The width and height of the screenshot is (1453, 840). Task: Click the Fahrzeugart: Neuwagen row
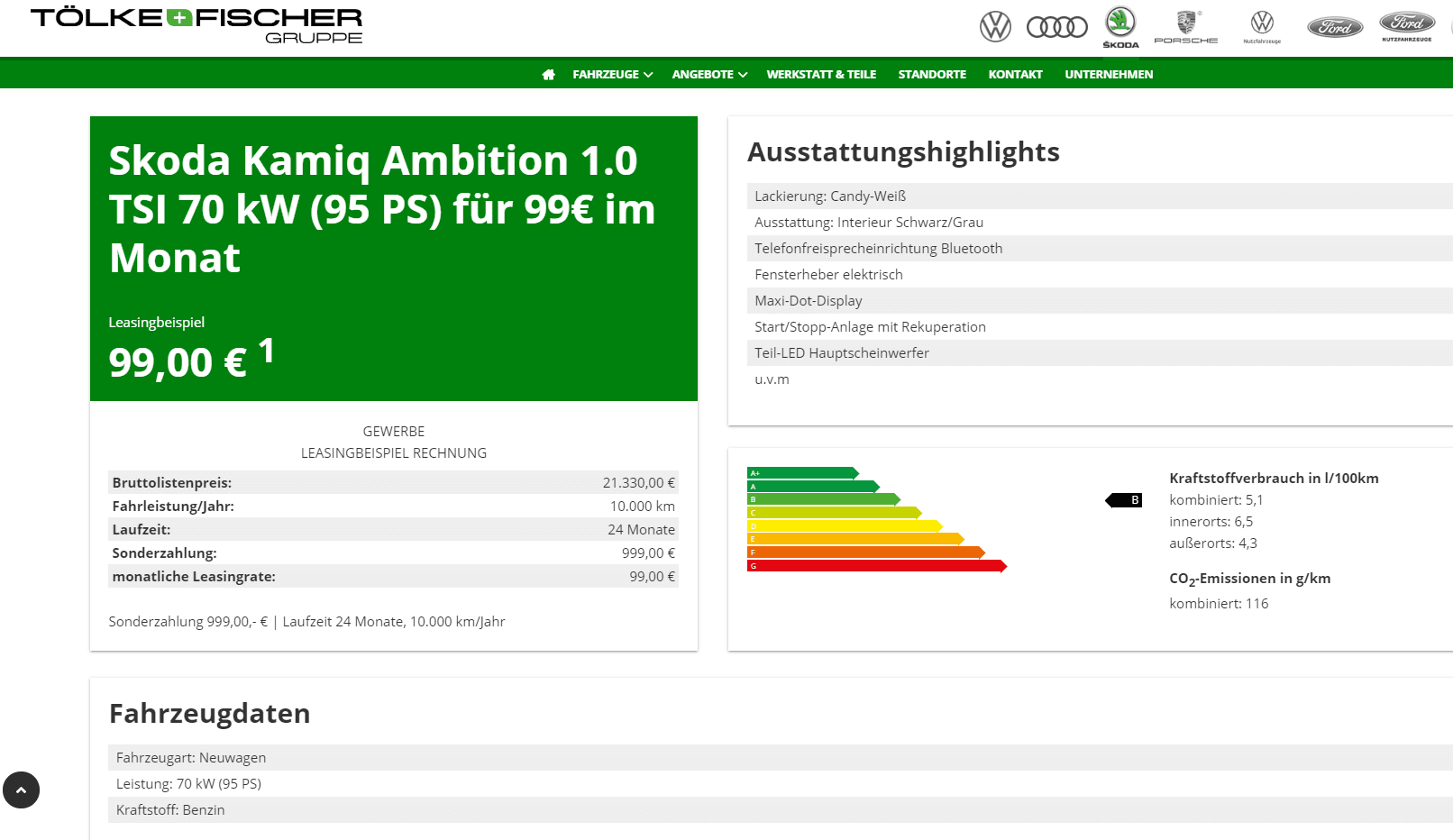781,757
